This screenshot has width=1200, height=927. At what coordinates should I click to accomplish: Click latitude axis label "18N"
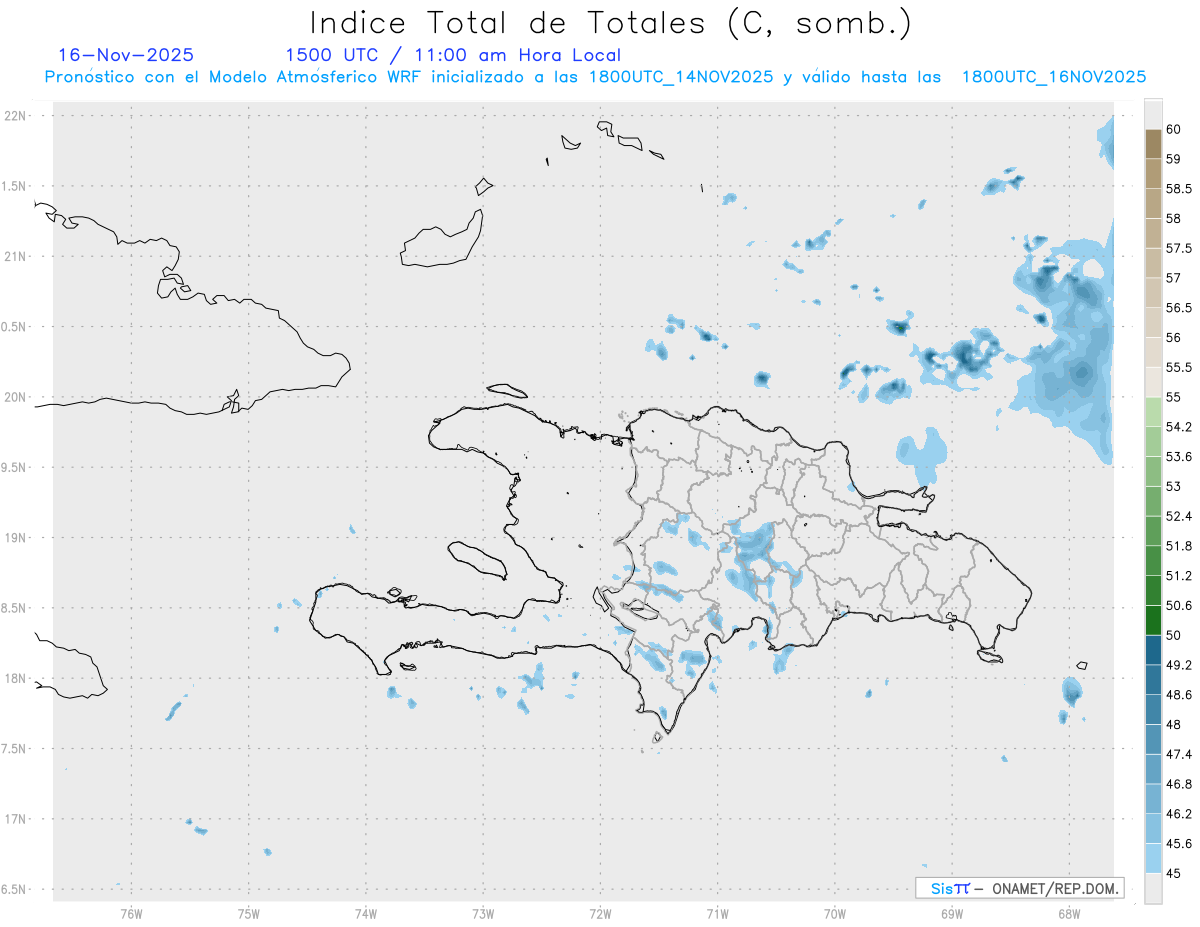[16, 678]
